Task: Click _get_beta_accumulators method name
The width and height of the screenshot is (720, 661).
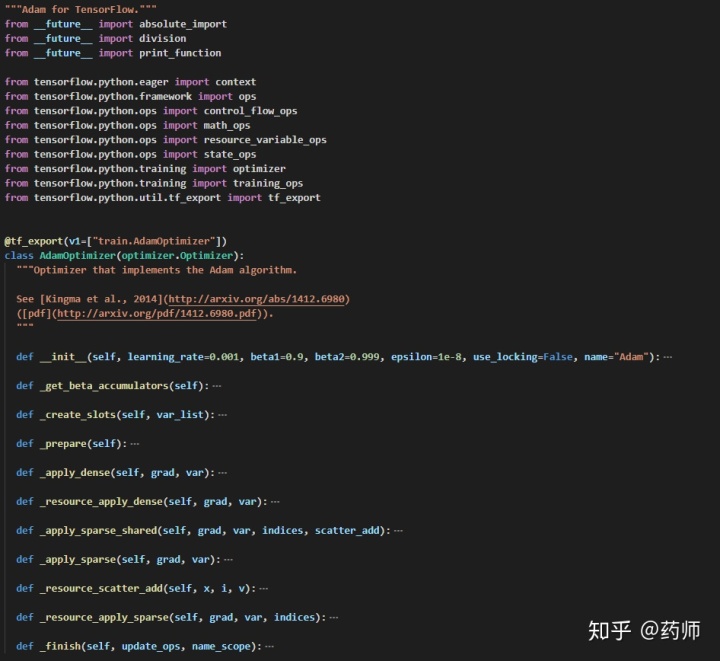Action: pos(104,386)
